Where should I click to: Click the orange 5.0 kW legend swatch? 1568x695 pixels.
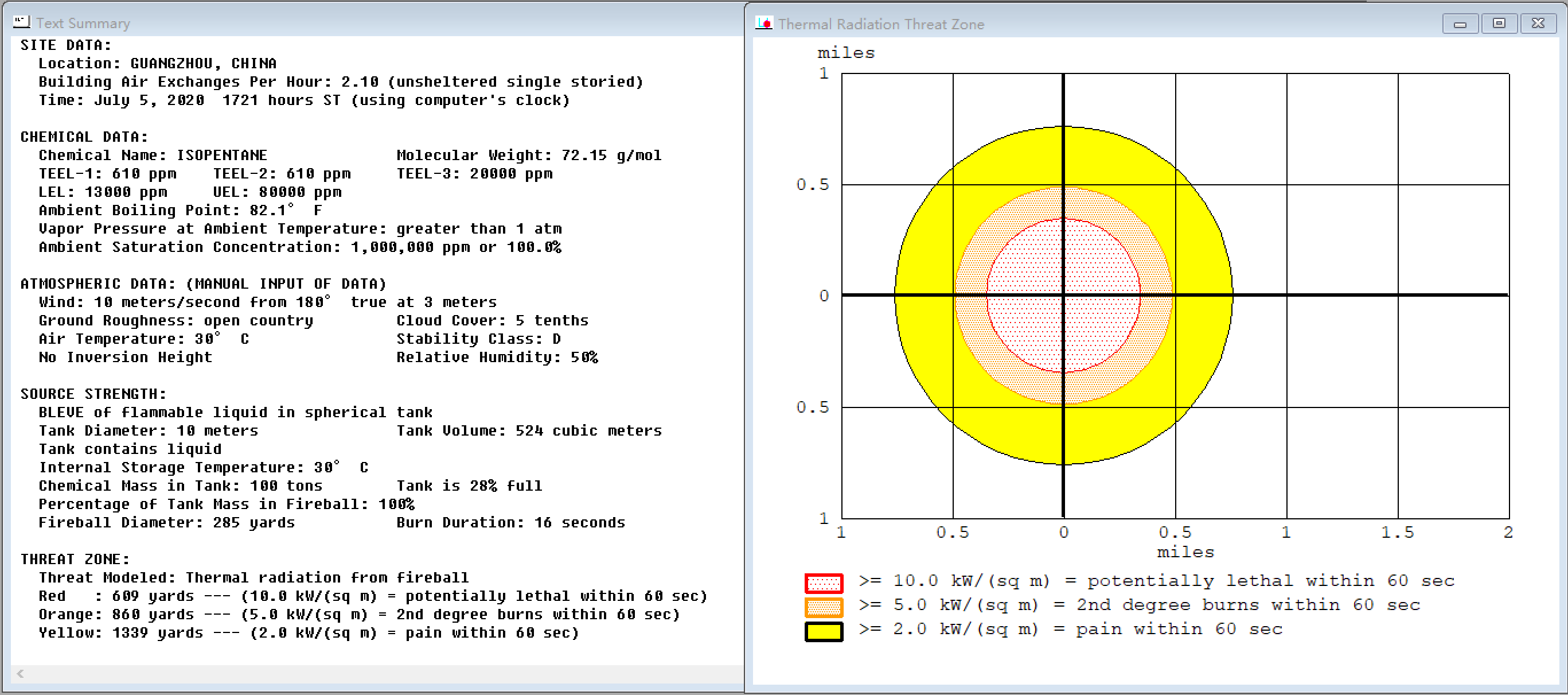(x=823, y=607)
